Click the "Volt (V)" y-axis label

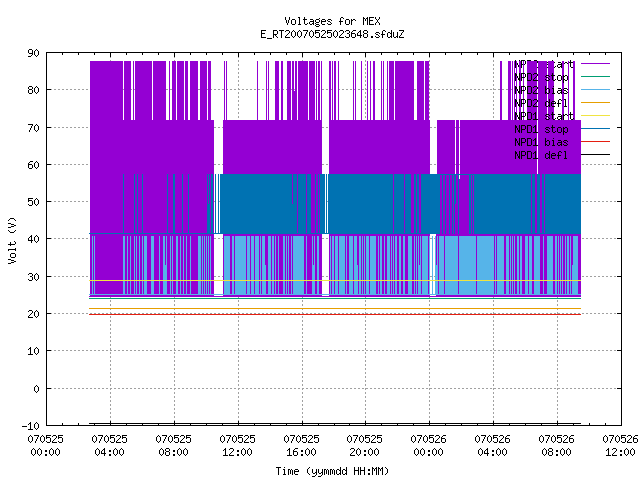click(x=12, y=240)
